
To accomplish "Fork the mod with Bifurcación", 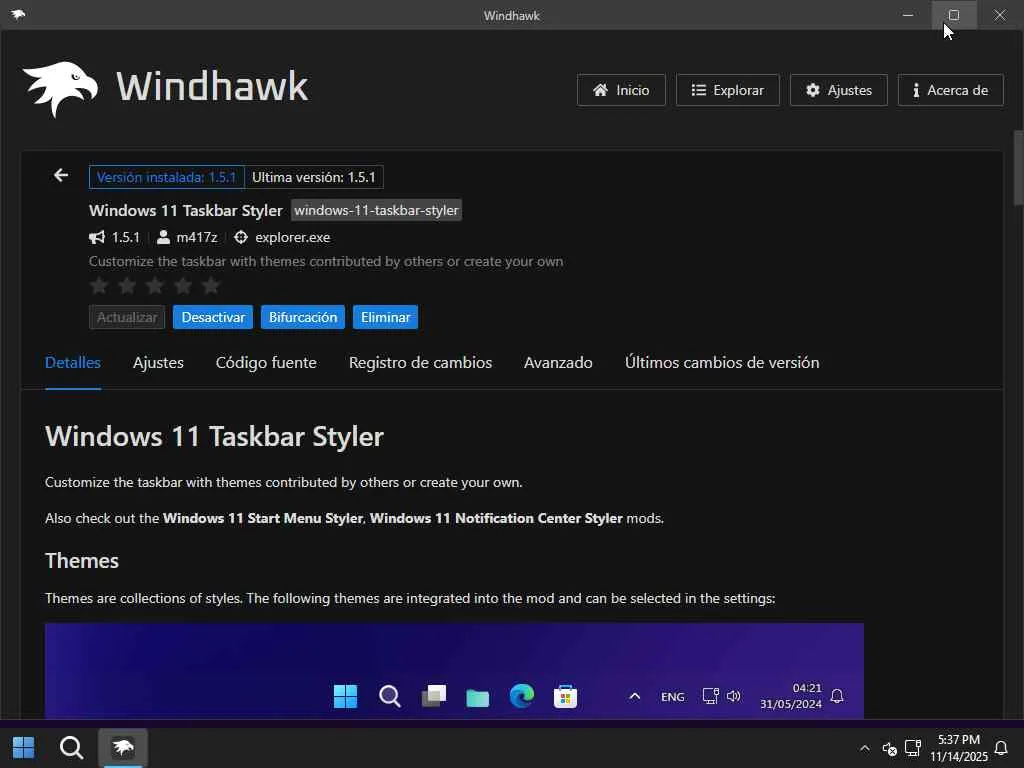I will (303, 317).
